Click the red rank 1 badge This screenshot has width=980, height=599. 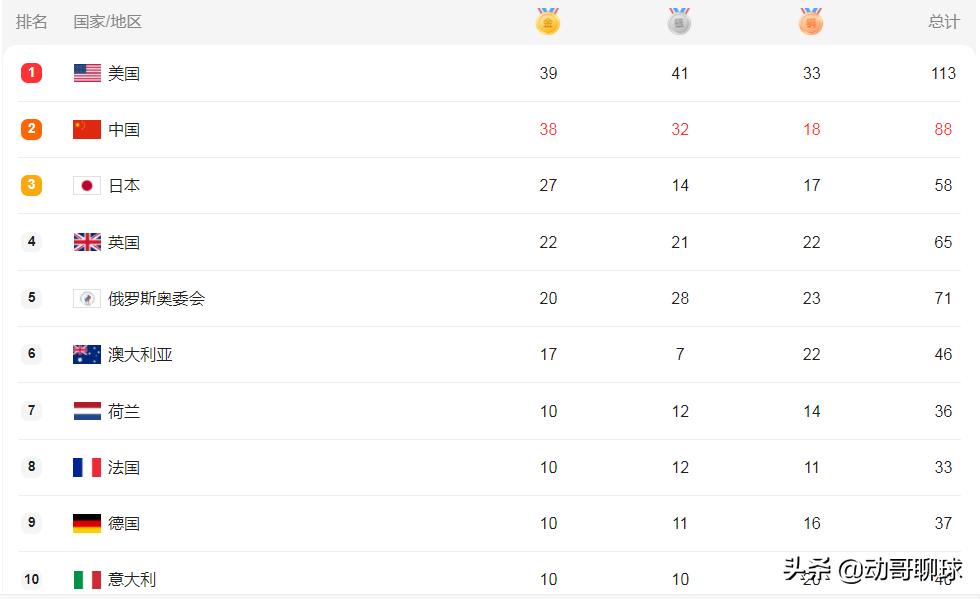(x=31, y=73)
